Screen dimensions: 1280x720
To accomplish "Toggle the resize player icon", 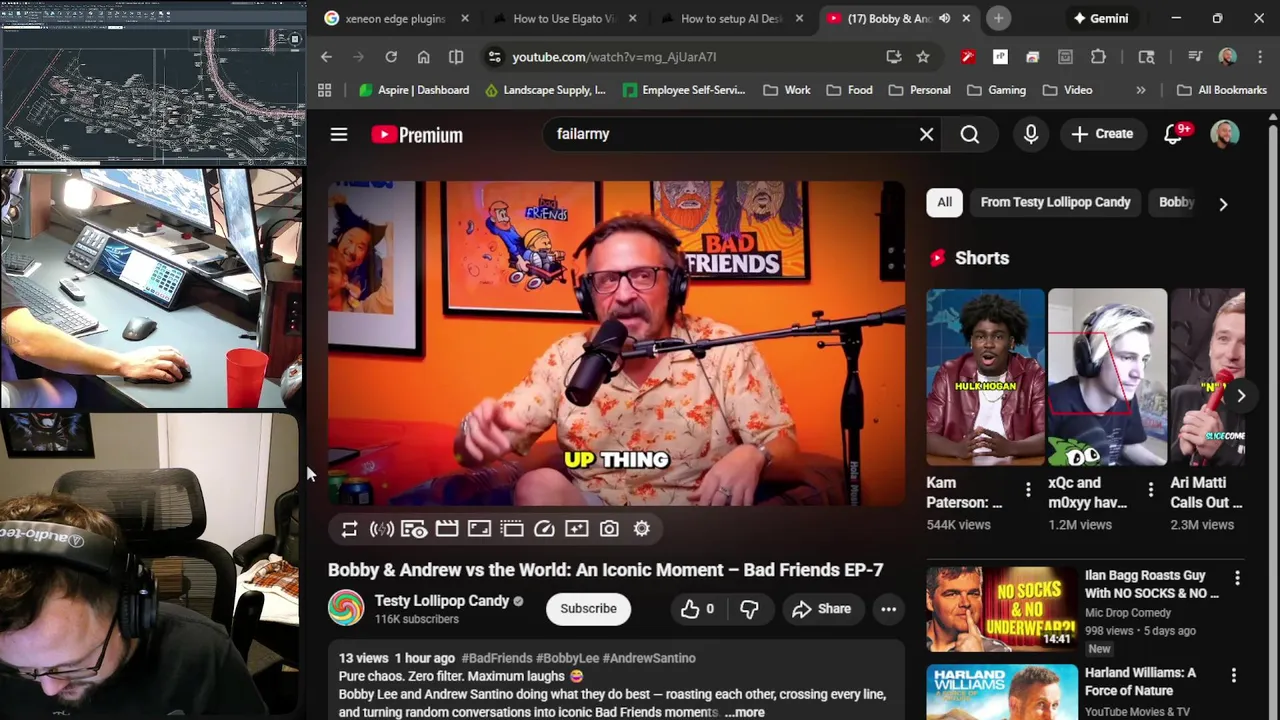I will [479, 529].
